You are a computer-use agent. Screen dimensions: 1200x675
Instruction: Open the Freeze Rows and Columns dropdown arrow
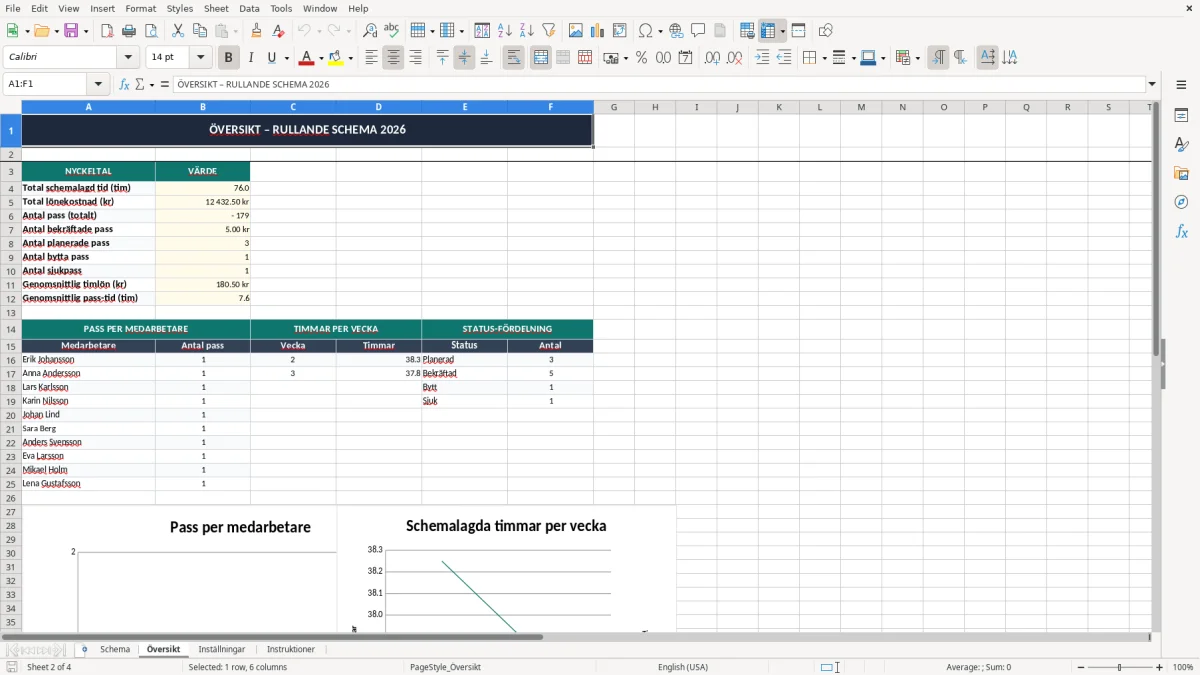tap(782, 31)
